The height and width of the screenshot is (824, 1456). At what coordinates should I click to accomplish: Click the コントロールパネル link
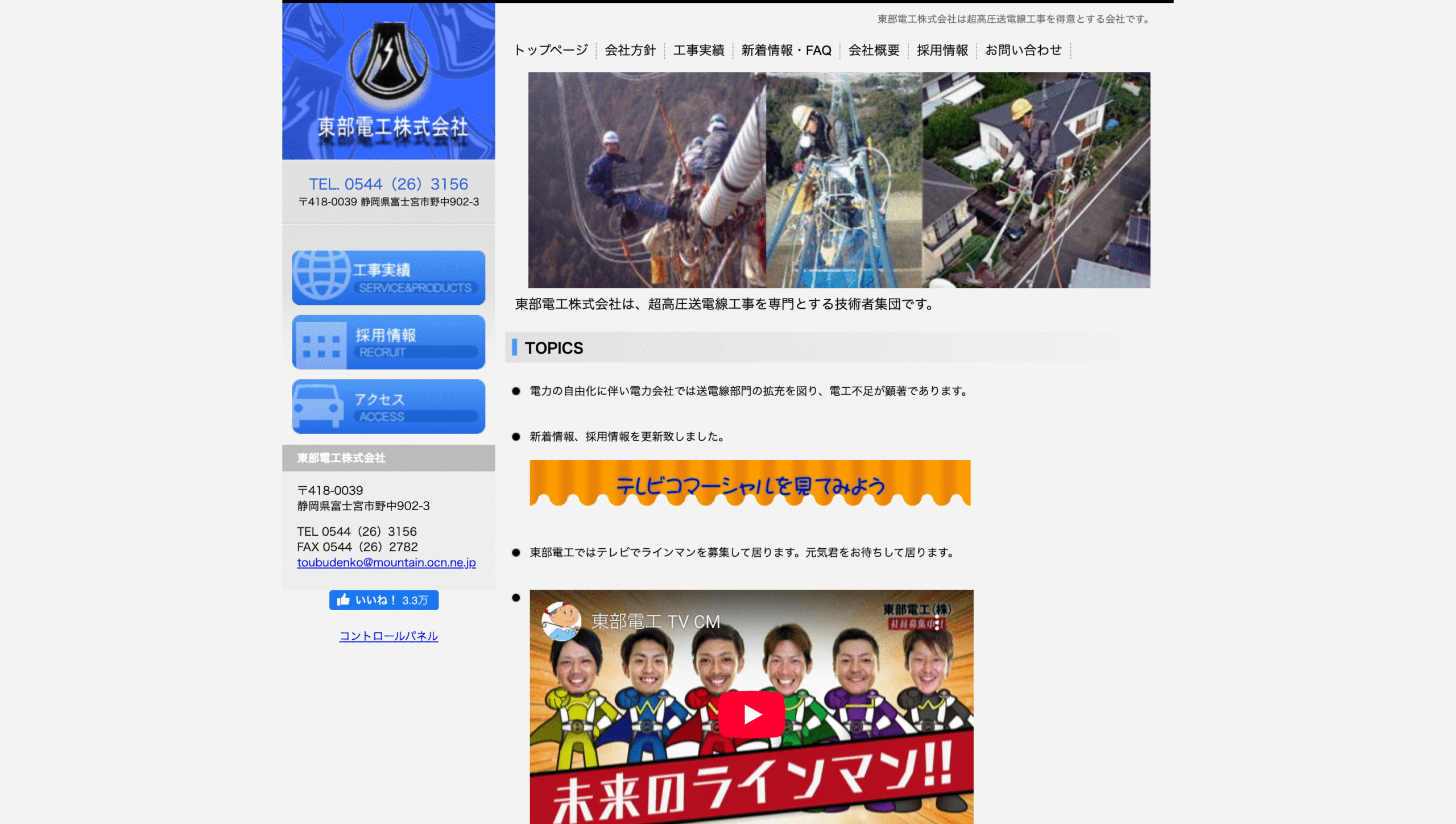click(x=388, y=636)
